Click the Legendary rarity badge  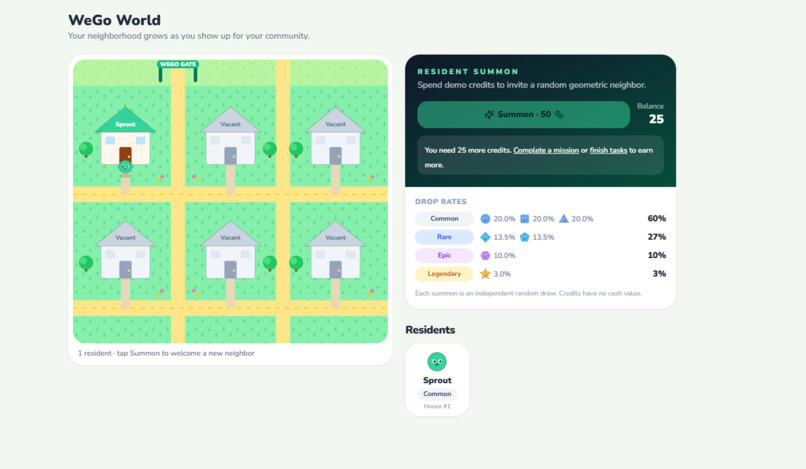[444, 274]
